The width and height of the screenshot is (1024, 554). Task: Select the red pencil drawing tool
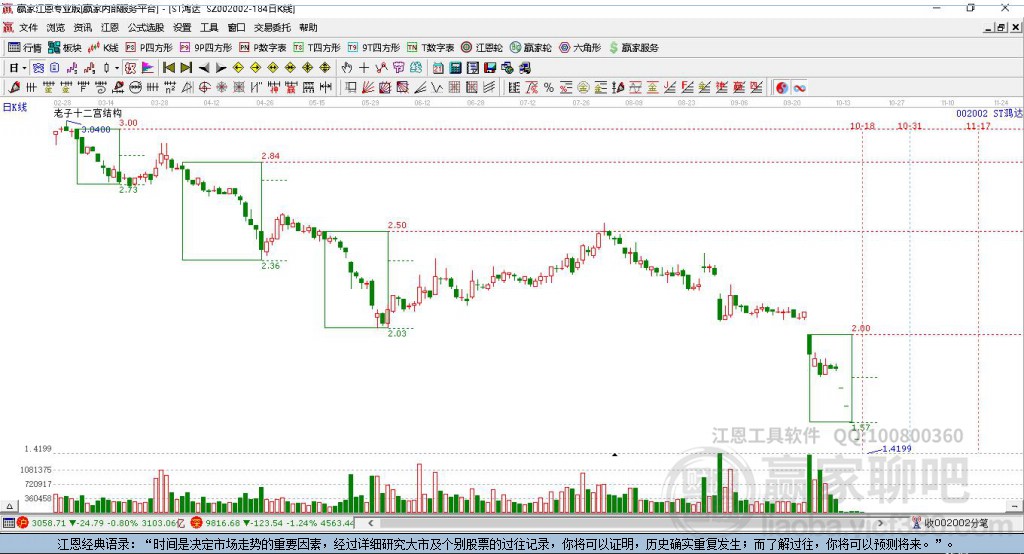(x=14, y=88)
